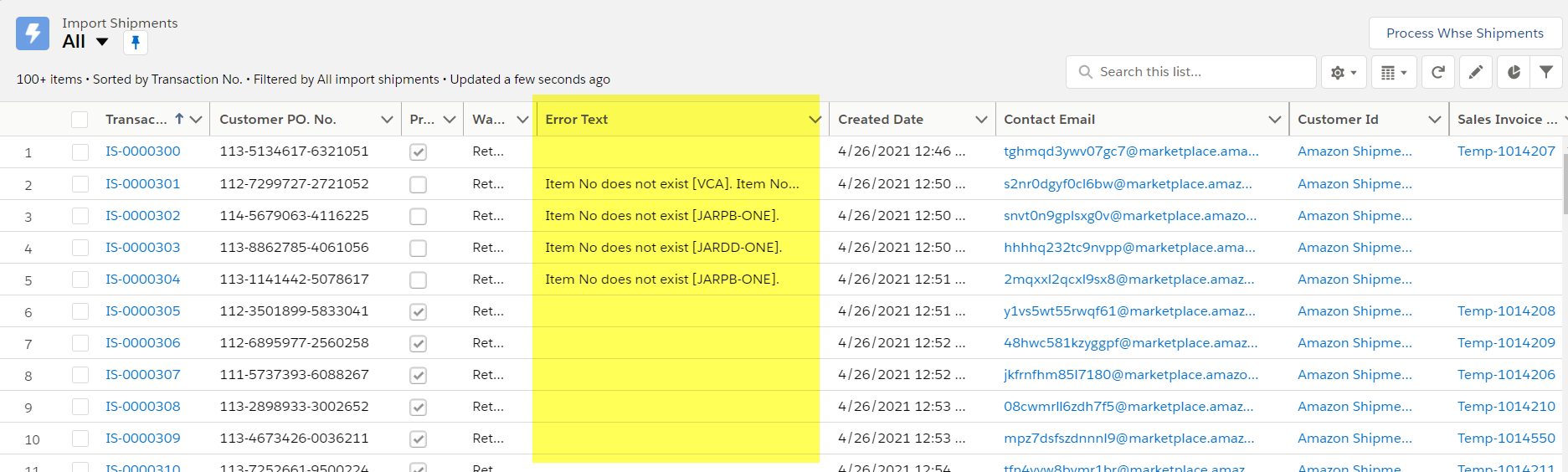Click the pencil icon to edit list inline
The height and width of the screenshot is (472, 1568).
coord(1476,73)
